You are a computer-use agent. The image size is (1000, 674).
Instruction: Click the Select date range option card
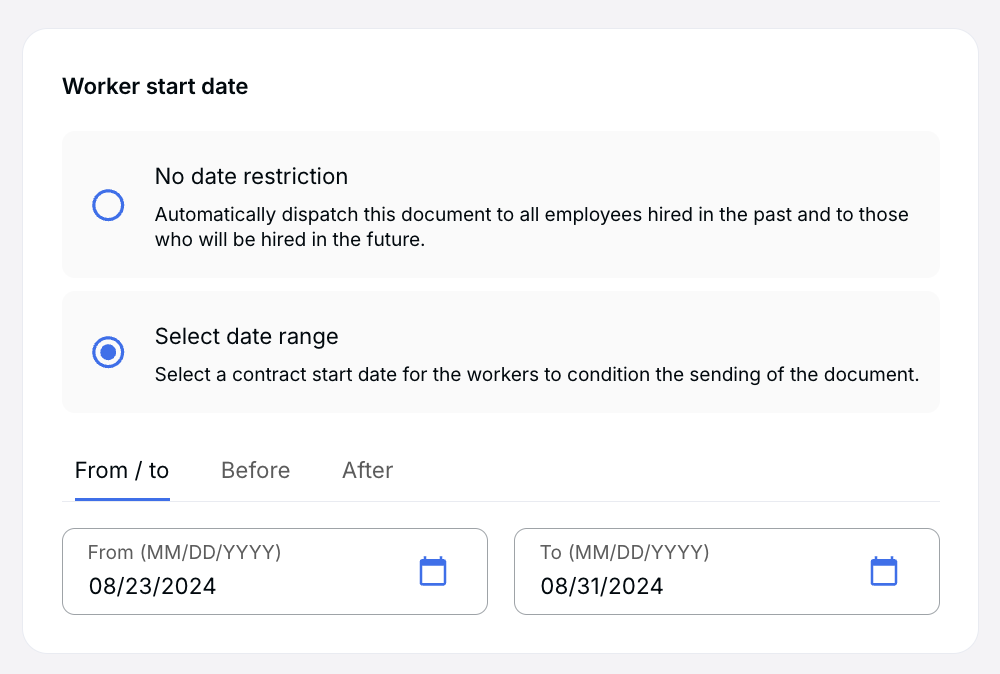tap(500, 352)
